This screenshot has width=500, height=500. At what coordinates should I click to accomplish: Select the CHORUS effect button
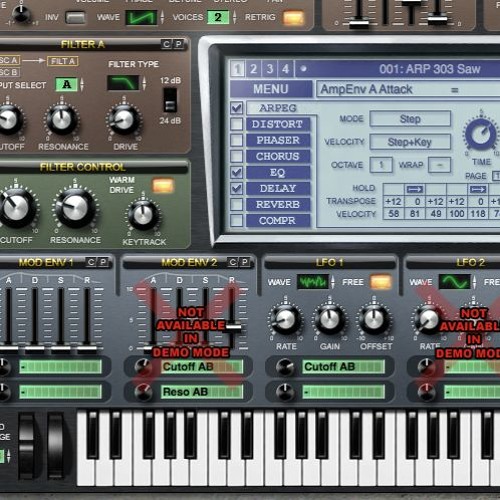coord(278,156)
